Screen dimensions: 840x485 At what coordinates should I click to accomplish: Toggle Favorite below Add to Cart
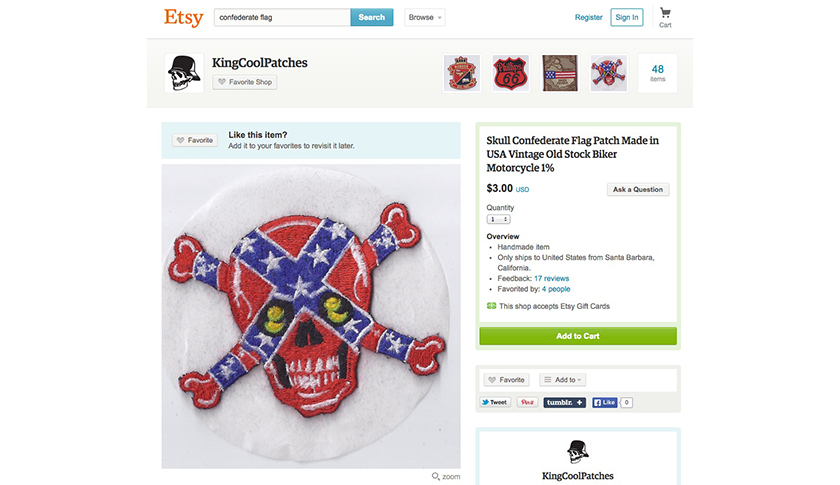(506, 380)
